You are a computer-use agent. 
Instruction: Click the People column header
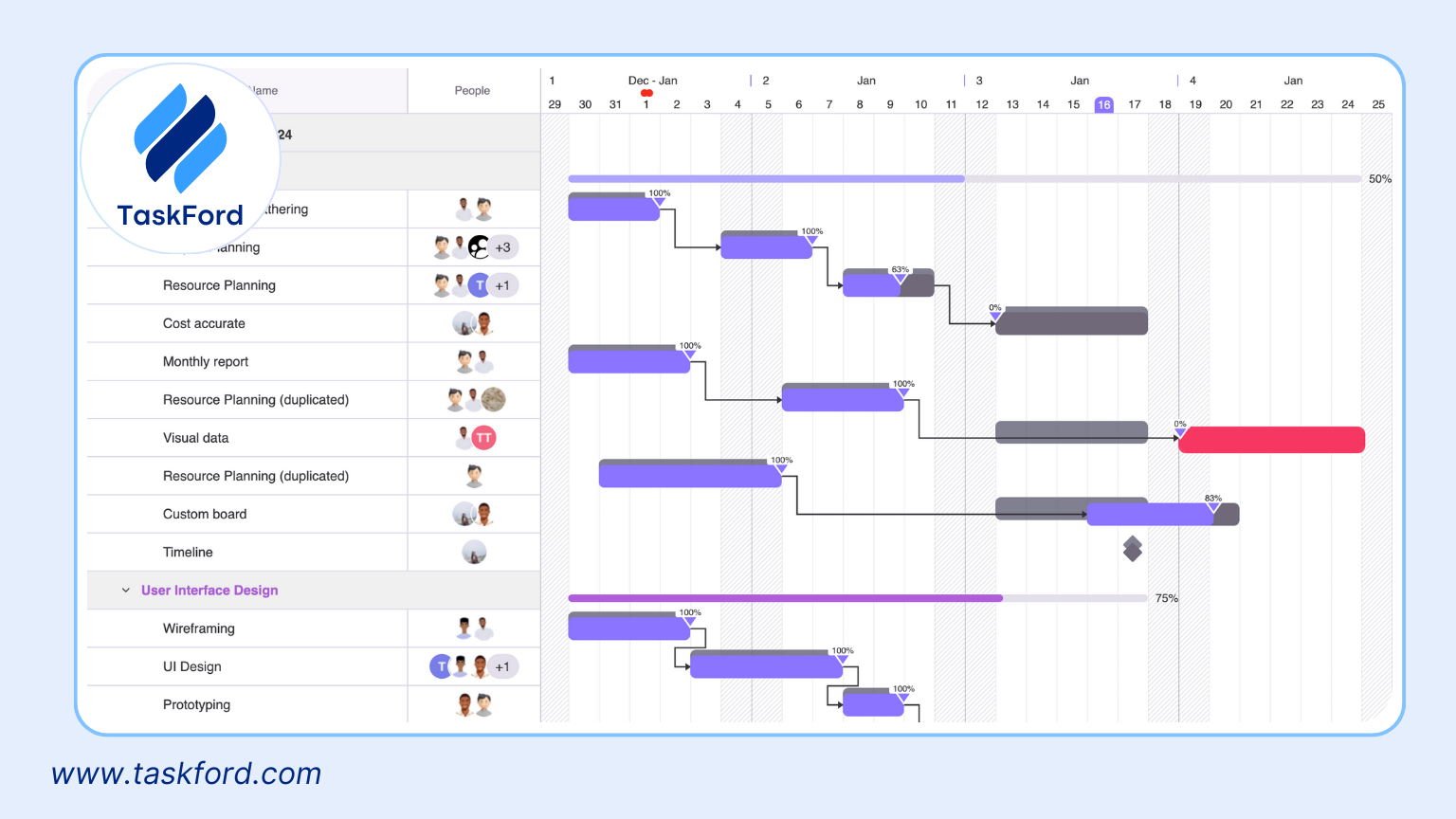473,90
